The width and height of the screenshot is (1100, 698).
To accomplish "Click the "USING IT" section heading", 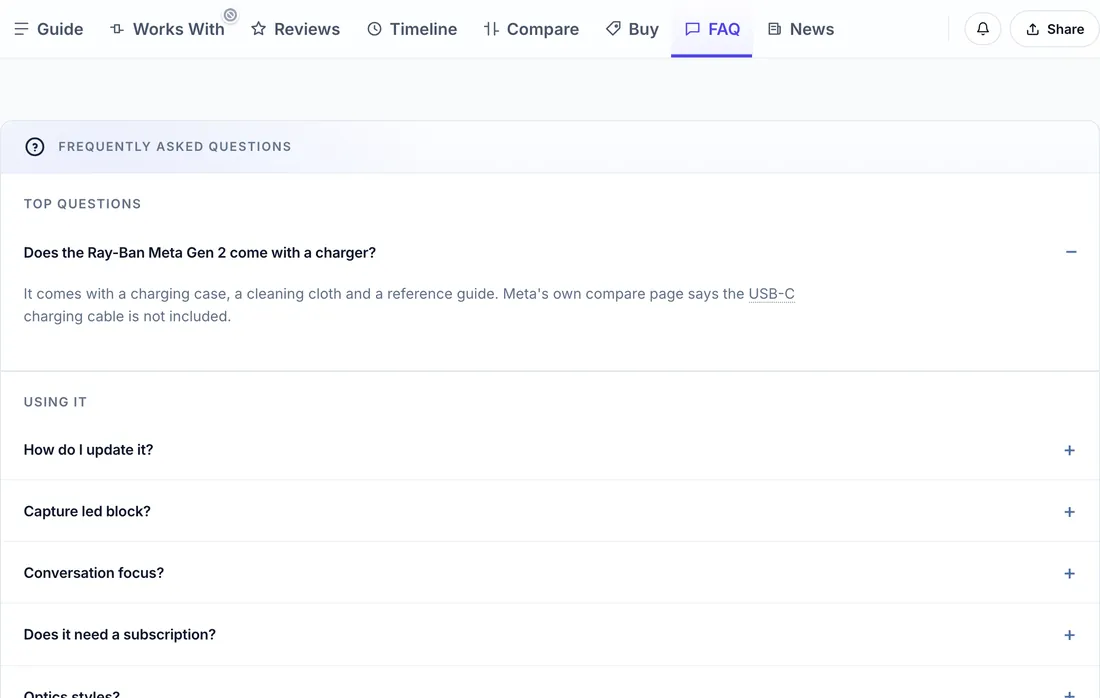I will pyautogui.click(x=55, y=402).
